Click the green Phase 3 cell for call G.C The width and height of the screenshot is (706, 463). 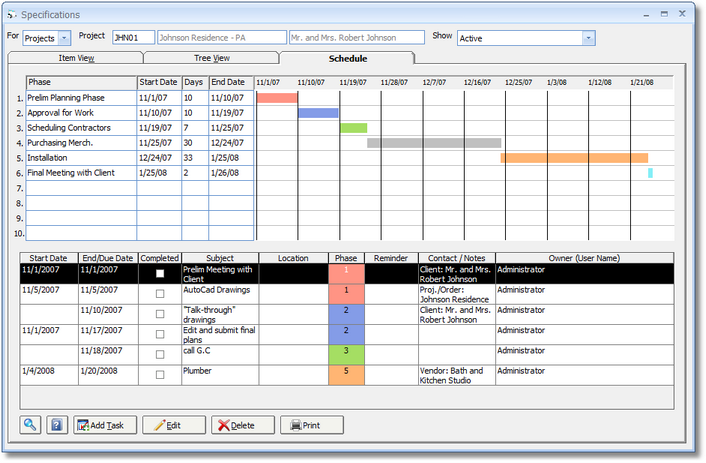pyautogui.click(x=346, y=354)
